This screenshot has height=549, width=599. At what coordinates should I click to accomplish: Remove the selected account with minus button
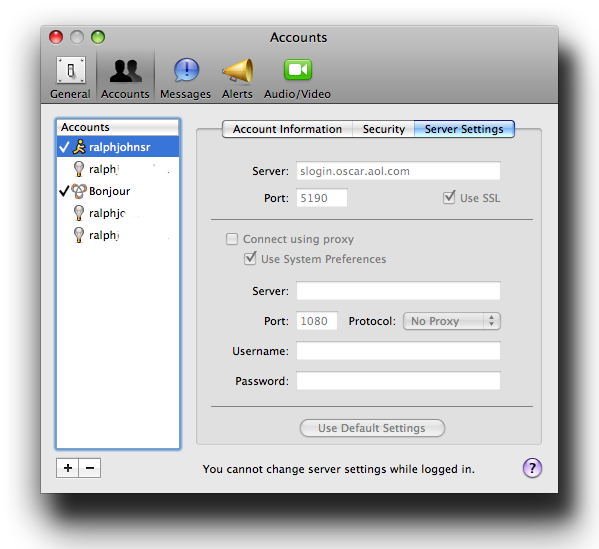click(90, 468)
